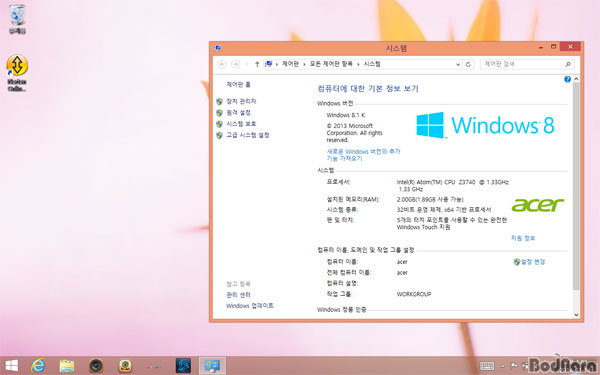Open 제어판 홈 link

pyautogui.click(x=238, y=84)
